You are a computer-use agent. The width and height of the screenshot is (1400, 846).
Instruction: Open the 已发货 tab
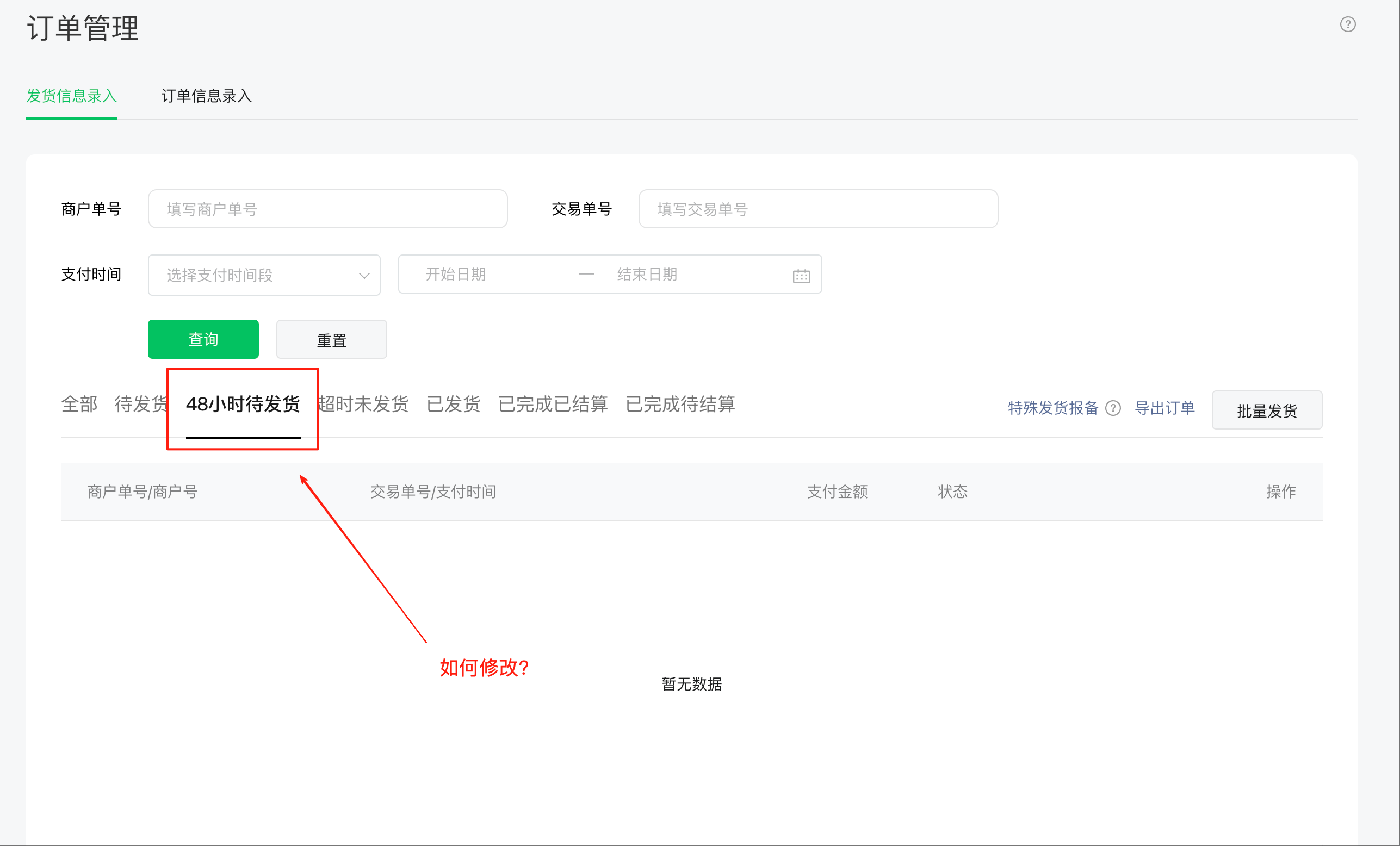[453, 405]
